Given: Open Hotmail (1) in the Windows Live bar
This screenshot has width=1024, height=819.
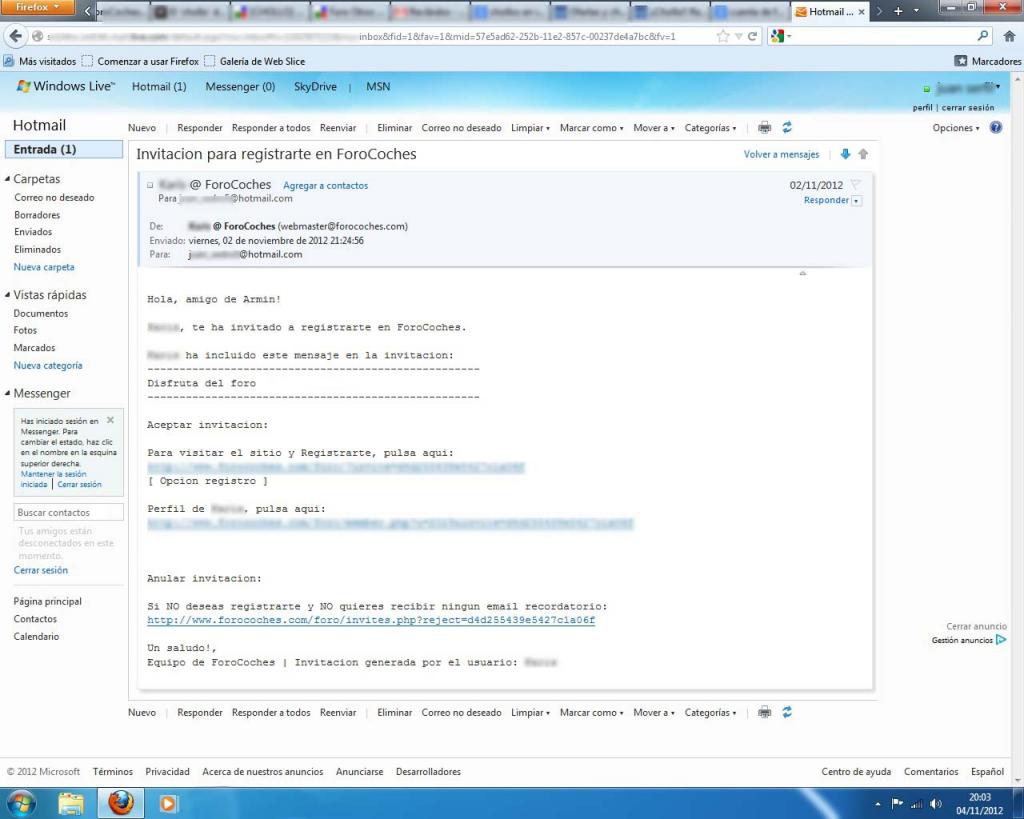Looking at the screenshot, I should pyautogui.click(x=159, y=87).
